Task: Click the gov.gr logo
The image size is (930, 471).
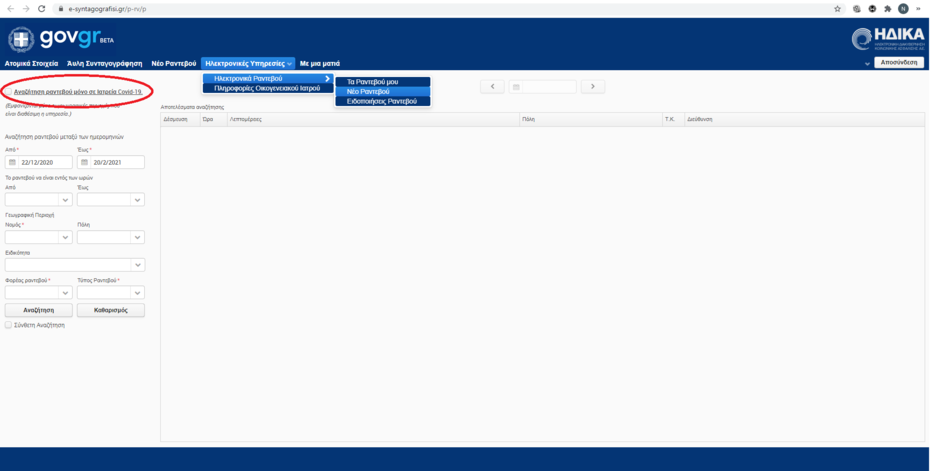Action: [x=60, y=39]
